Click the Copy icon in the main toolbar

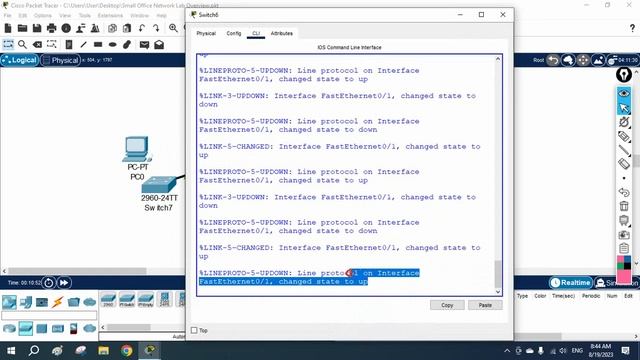[112, 28]
